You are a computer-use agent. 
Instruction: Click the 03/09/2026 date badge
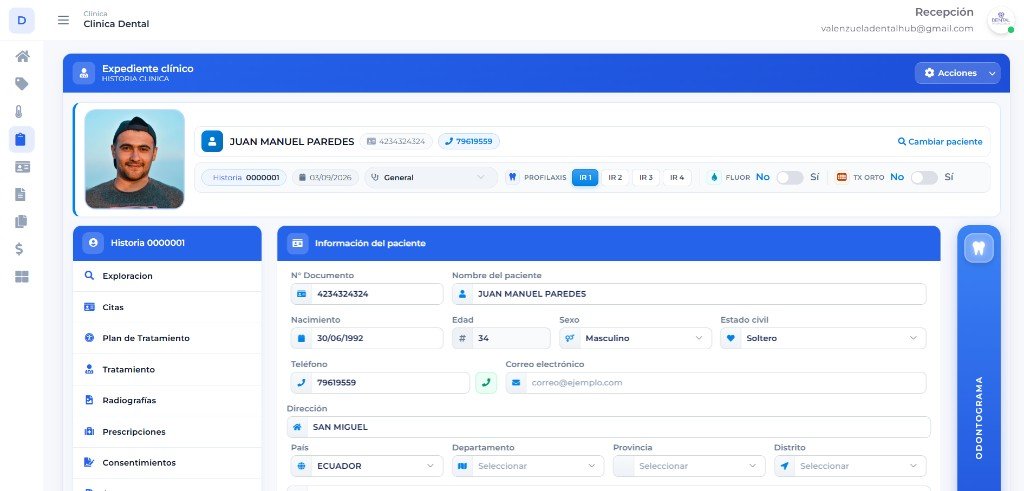tap(325, 178)
